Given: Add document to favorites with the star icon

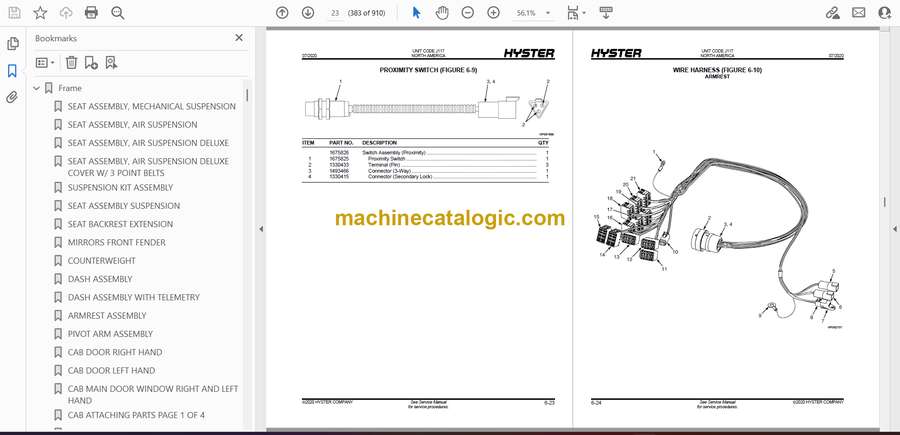Looking at the screenshot, I should click(x=40, y=13).
